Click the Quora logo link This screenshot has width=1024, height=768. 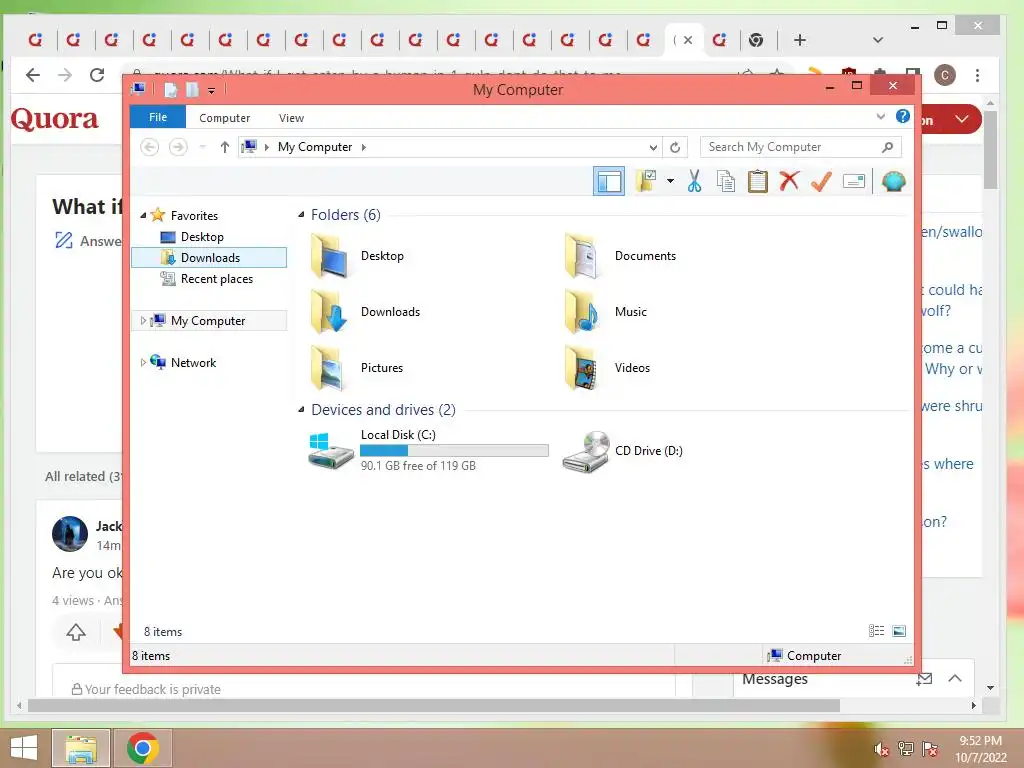click(x=55, y=119)
